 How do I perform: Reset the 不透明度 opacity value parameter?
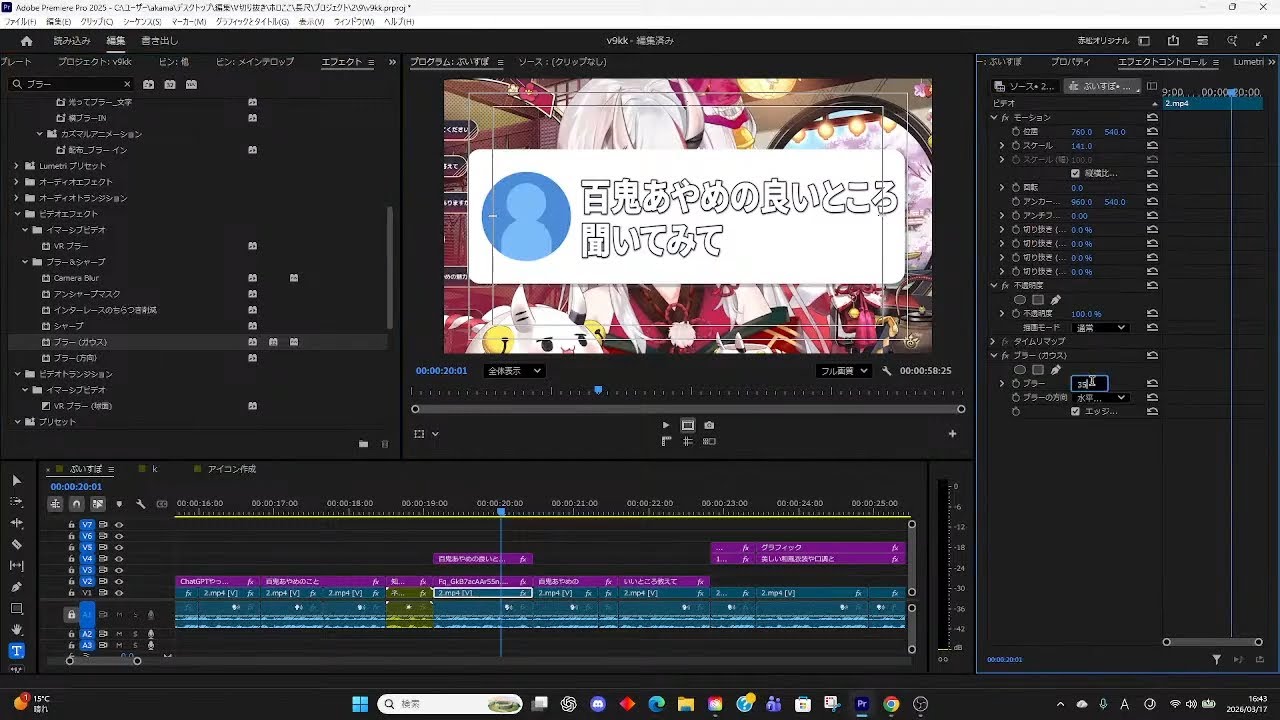1152,314
